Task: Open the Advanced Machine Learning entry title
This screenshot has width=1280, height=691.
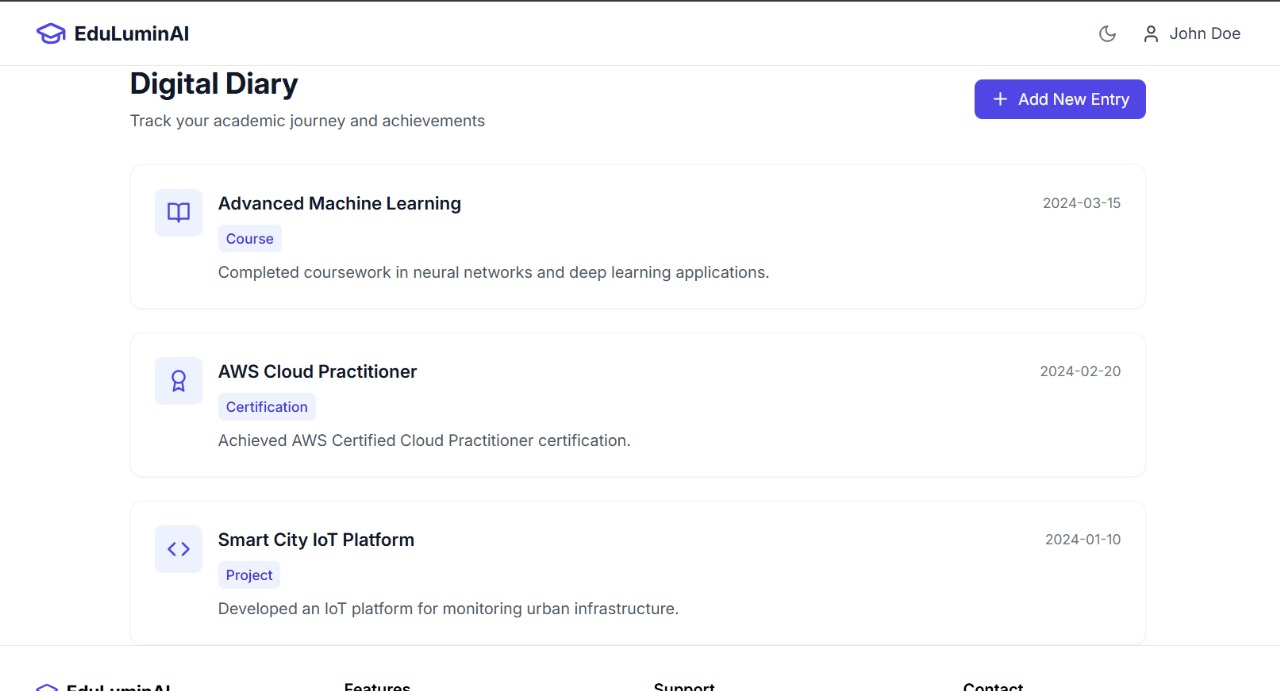Action: point(339,204)
